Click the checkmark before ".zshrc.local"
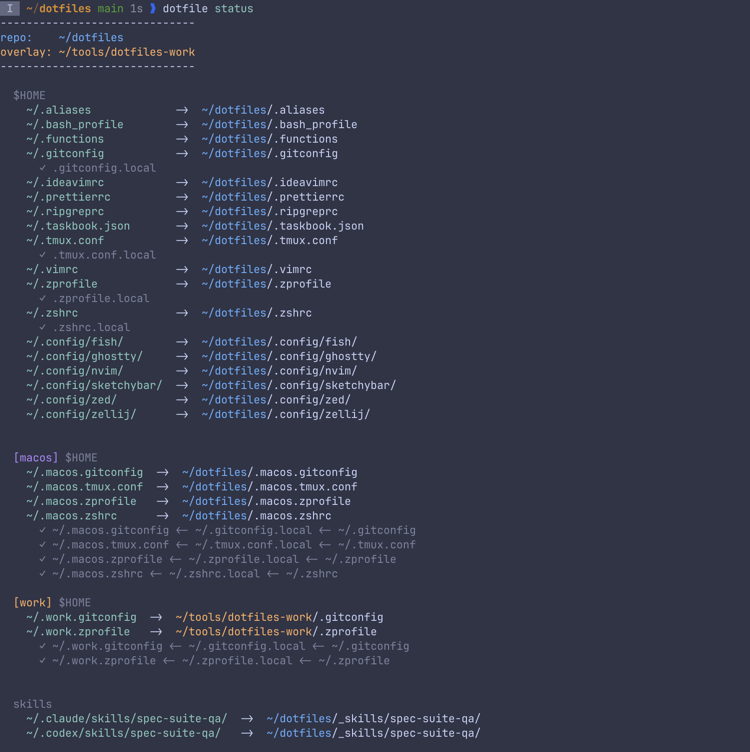Screen dimensions: 750x752 tap(43, 327)
